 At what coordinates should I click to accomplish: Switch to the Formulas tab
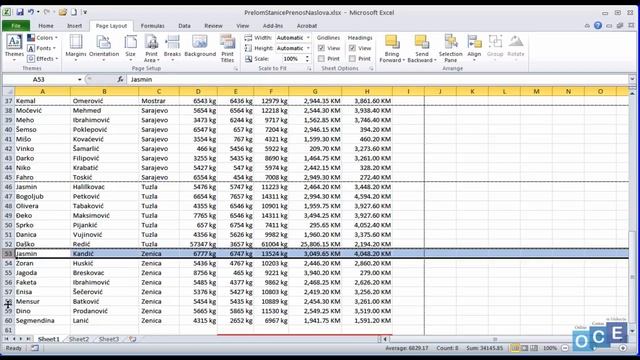(x=152, y=26)
